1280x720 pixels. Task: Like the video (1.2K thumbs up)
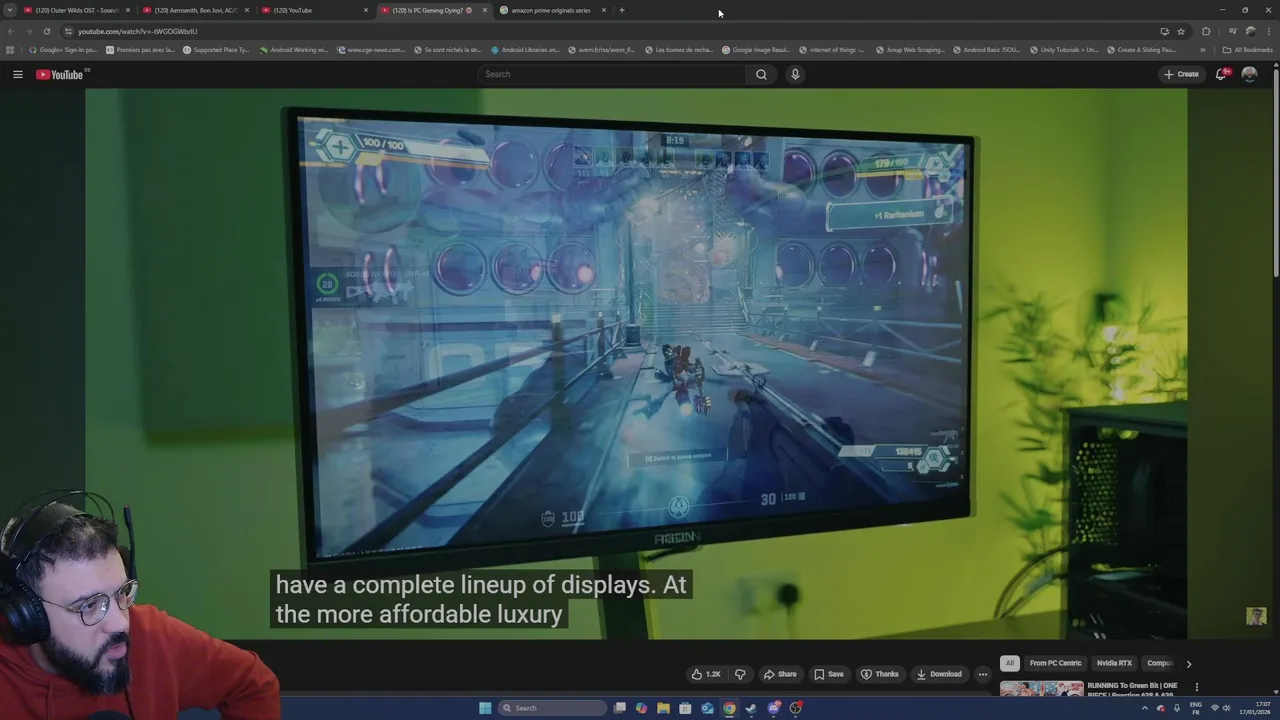pos(707,674)
